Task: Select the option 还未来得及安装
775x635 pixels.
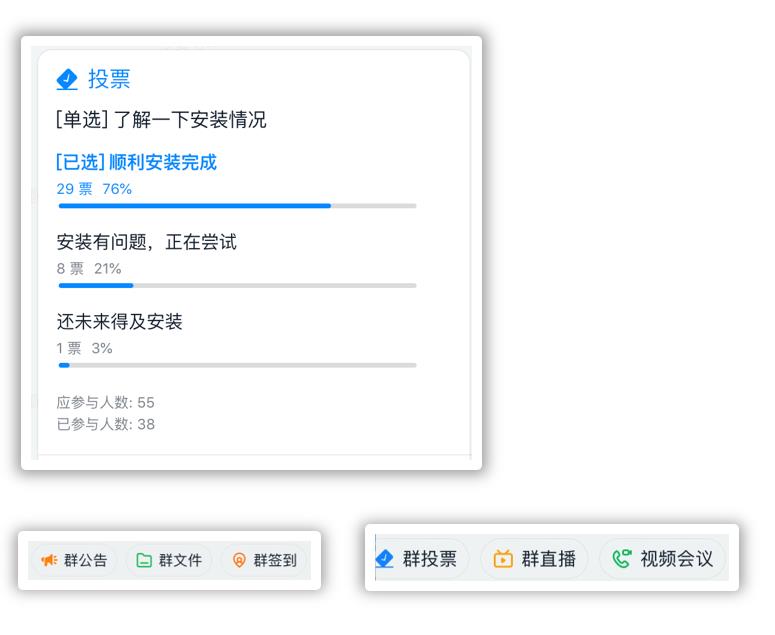Action: pos(119,322)
